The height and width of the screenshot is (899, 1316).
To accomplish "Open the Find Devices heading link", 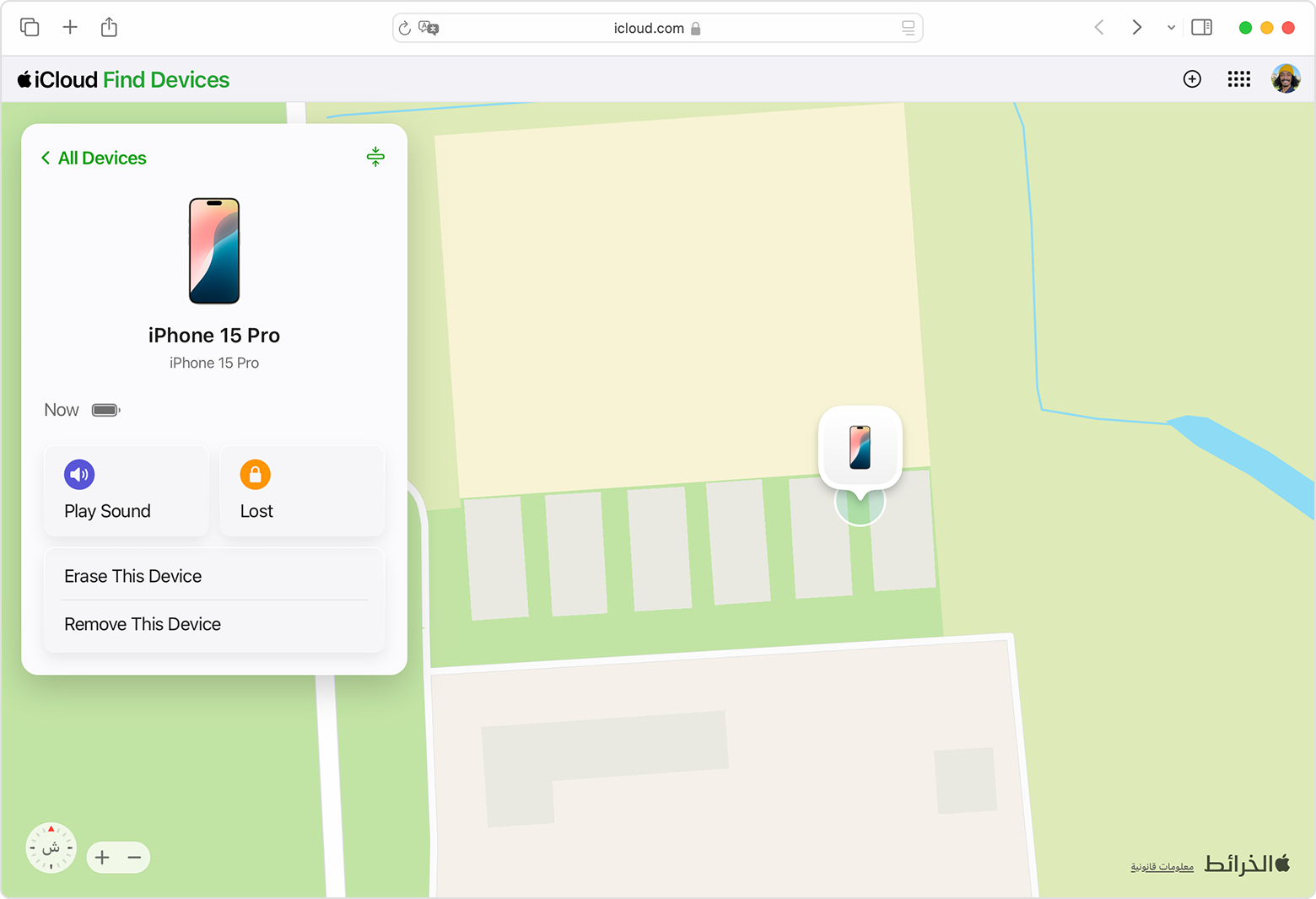I will click(166, 79).
